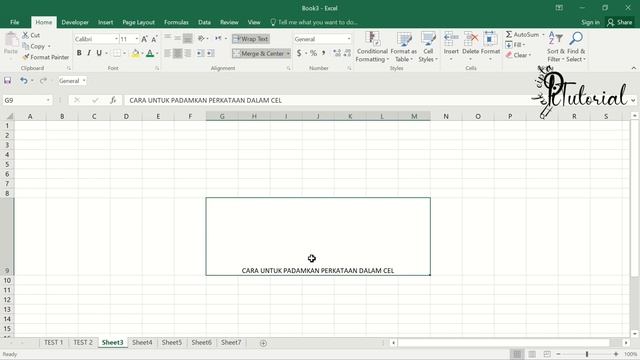This screenshot has height=360, width=640.
Task: Click the zoom slider handle
Action: click(x=587, y=354)
